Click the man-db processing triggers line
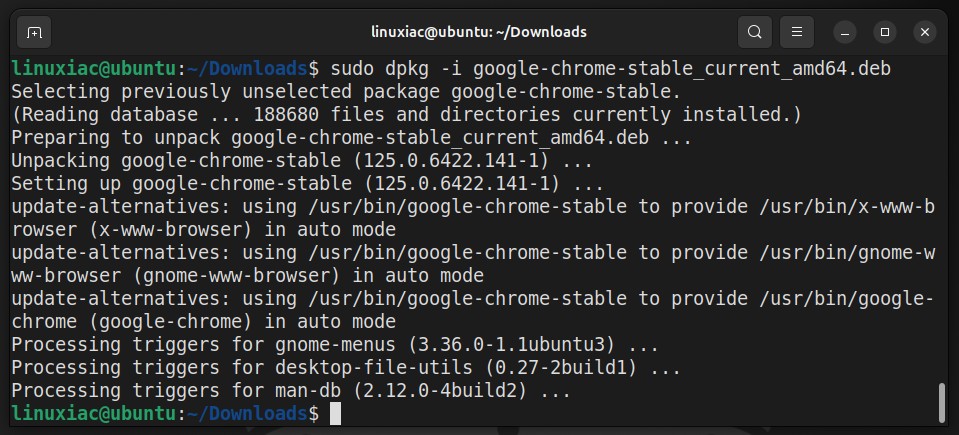 click(x=291, y=390)
